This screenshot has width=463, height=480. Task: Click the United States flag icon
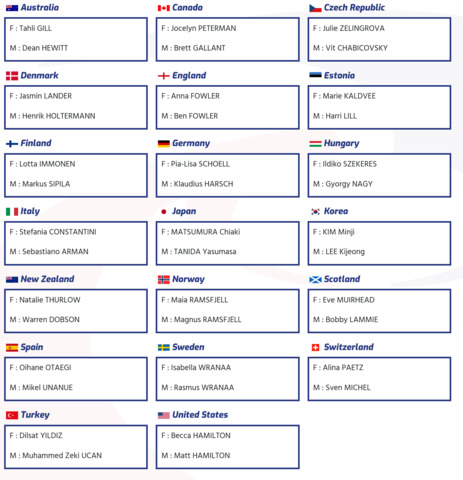(164, 415)
